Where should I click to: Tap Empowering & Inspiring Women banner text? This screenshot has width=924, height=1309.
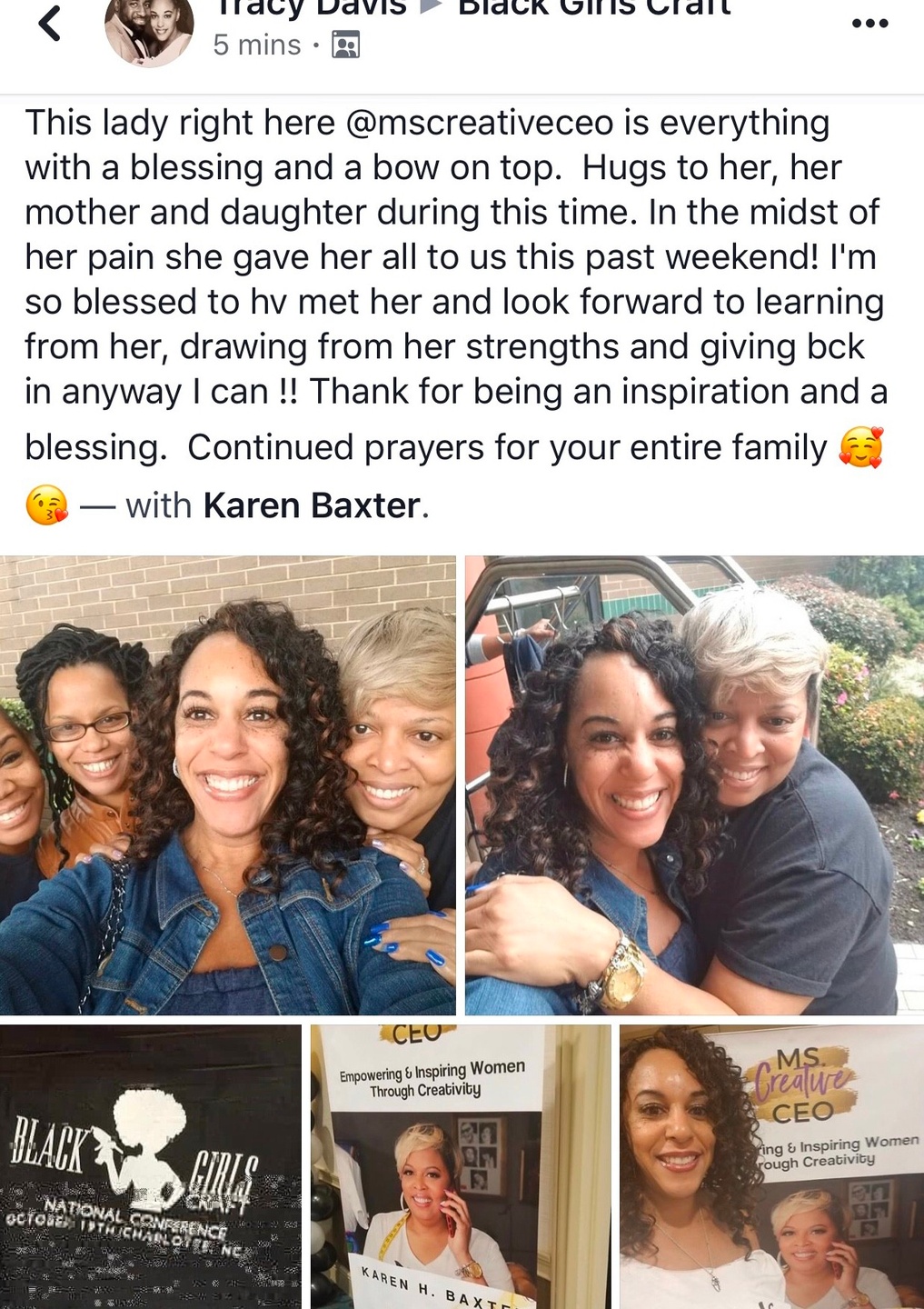click(432, 1077)
